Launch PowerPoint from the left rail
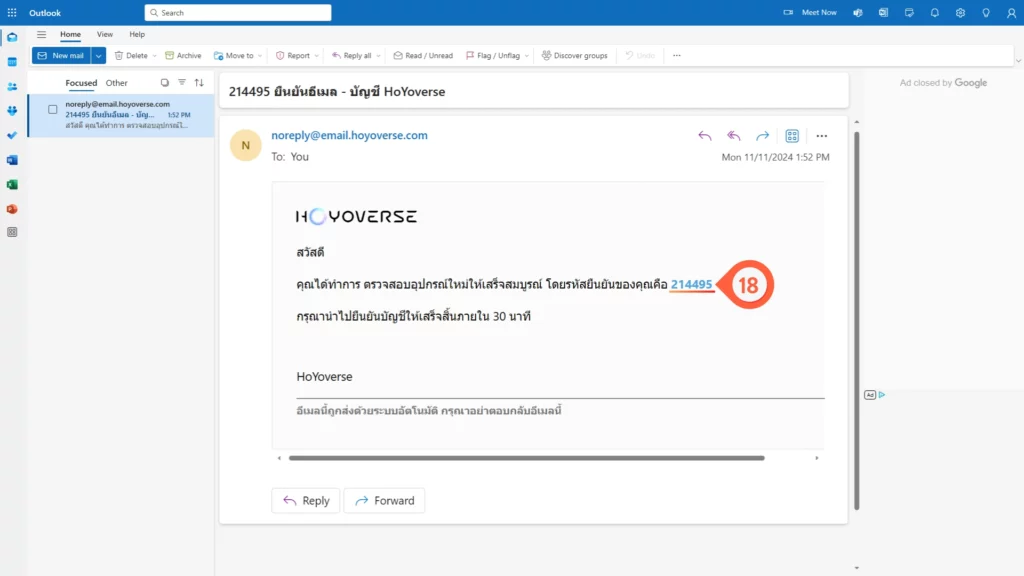Screen dimensions: 1024x576 coord(12,209)
